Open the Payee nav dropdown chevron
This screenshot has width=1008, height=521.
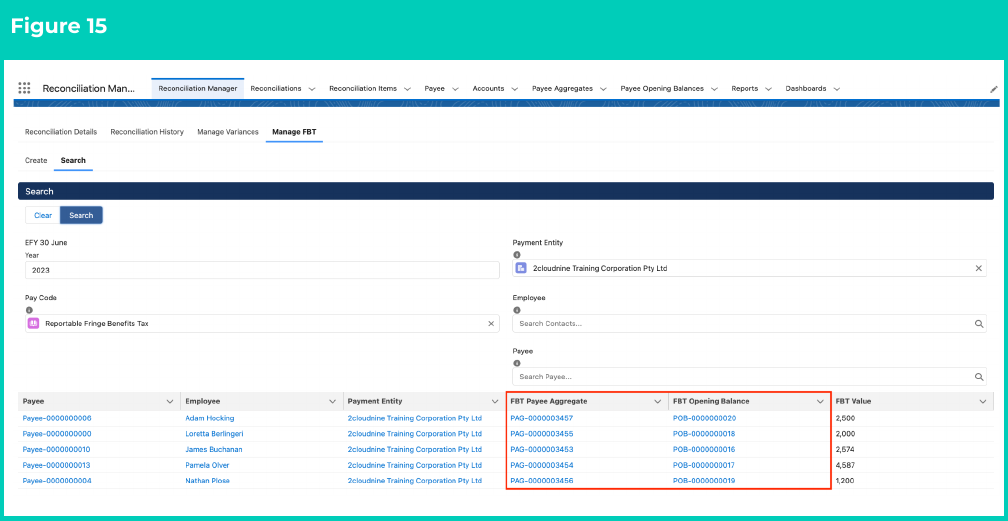[455, 89]
